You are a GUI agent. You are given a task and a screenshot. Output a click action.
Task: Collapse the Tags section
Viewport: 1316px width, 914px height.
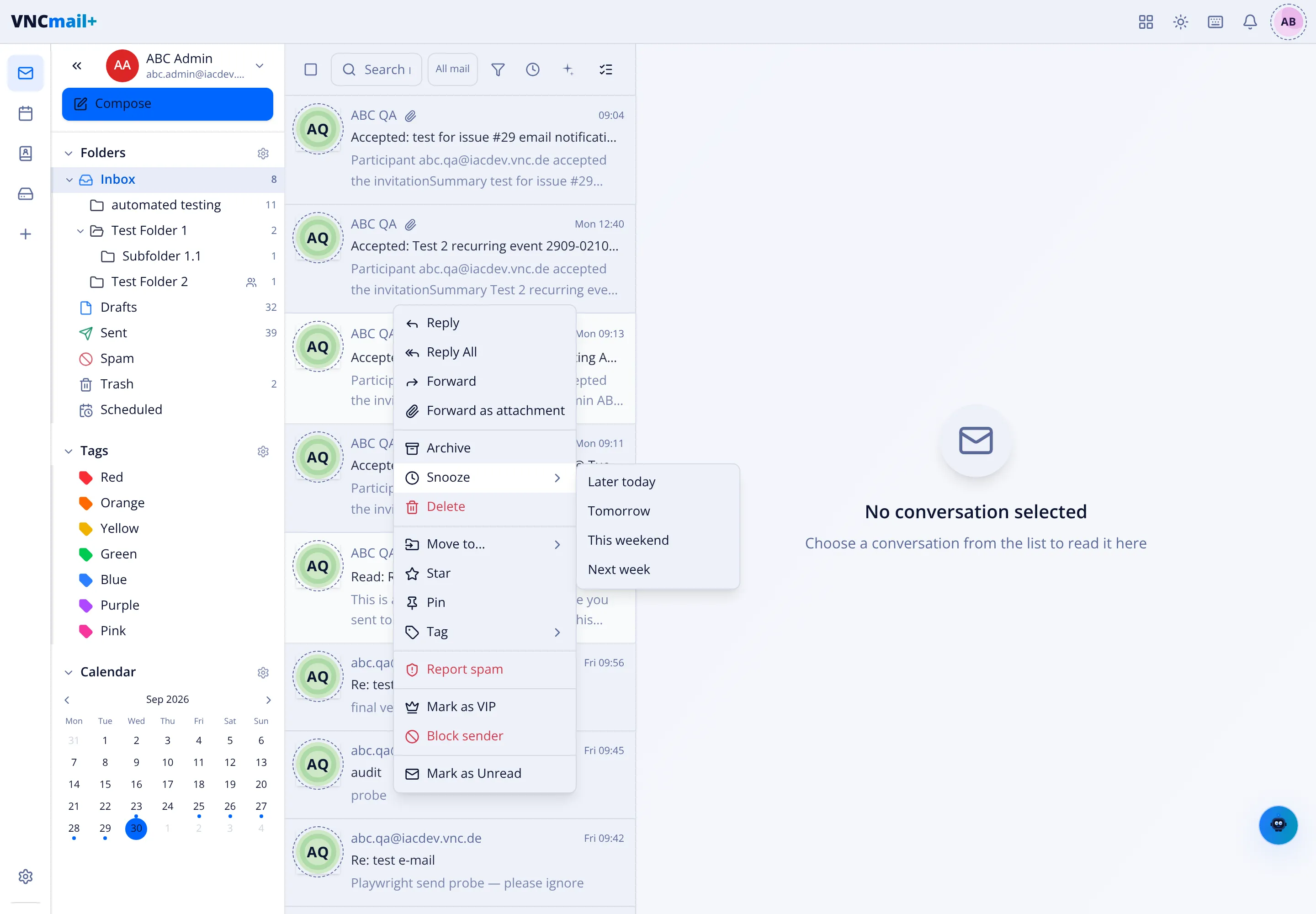tap(68, 451)
